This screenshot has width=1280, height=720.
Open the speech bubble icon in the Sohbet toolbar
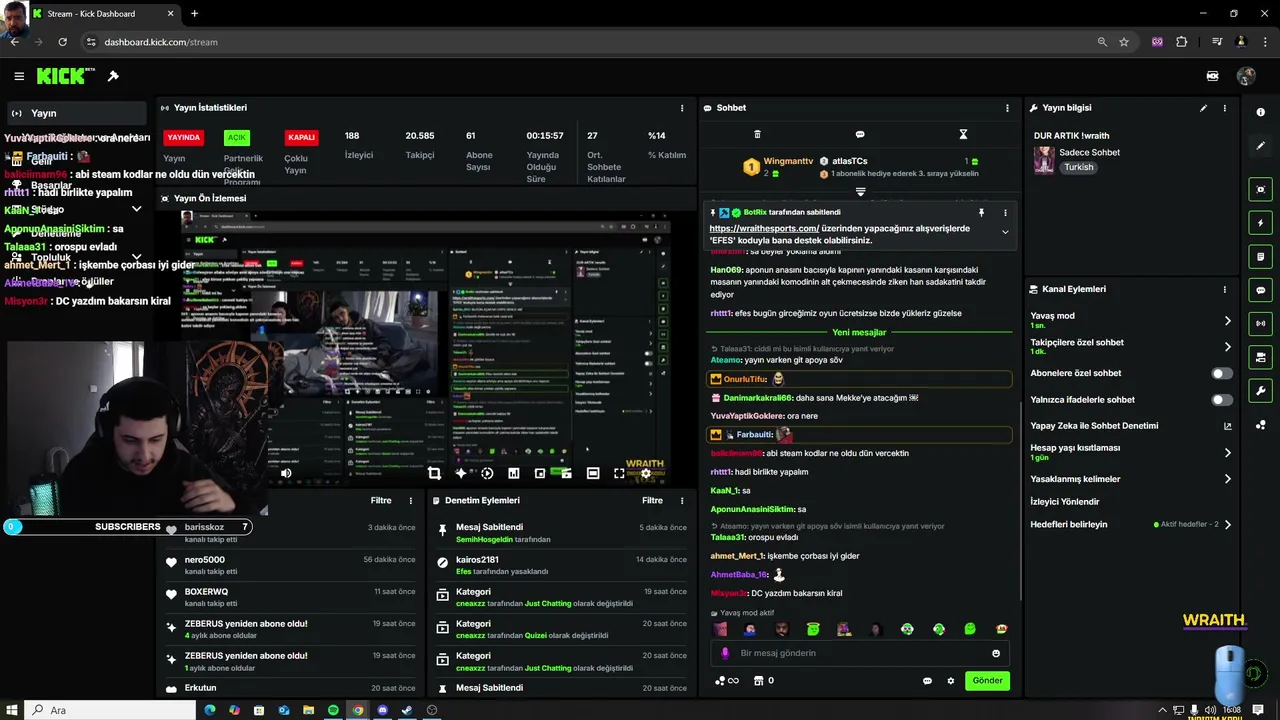[860, 134]
